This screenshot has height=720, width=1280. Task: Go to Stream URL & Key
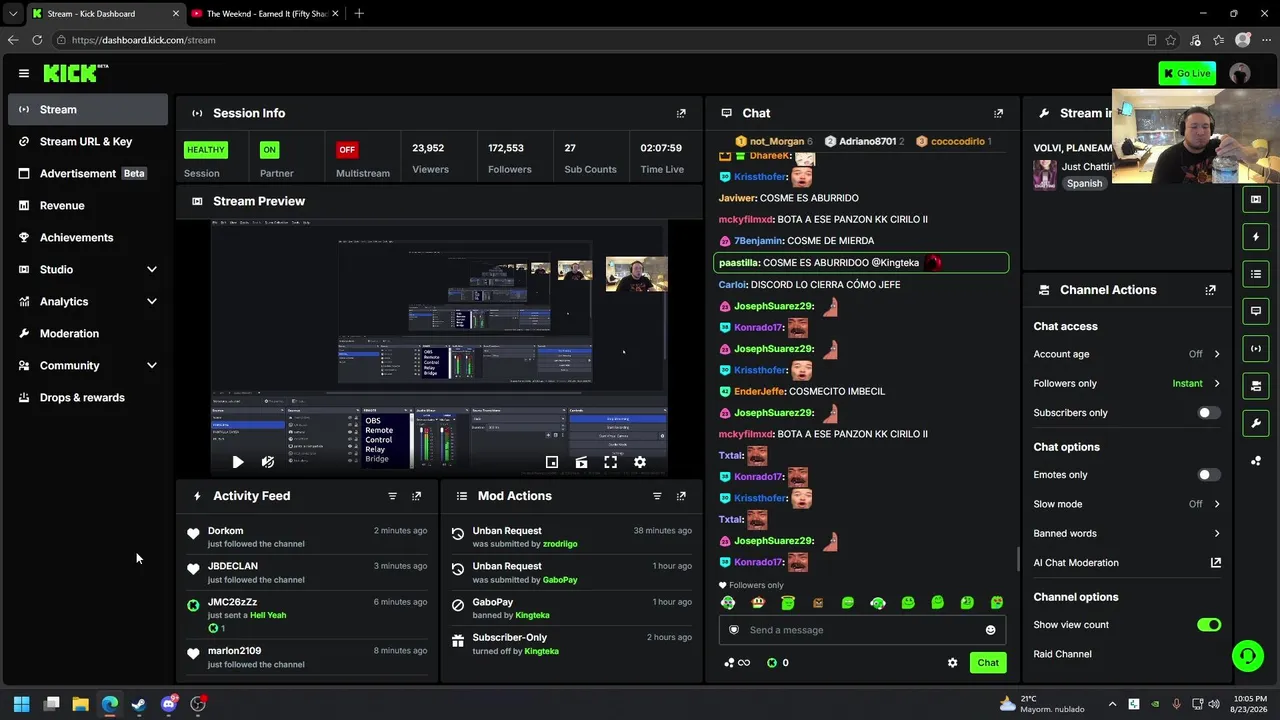tap(88, 142)
